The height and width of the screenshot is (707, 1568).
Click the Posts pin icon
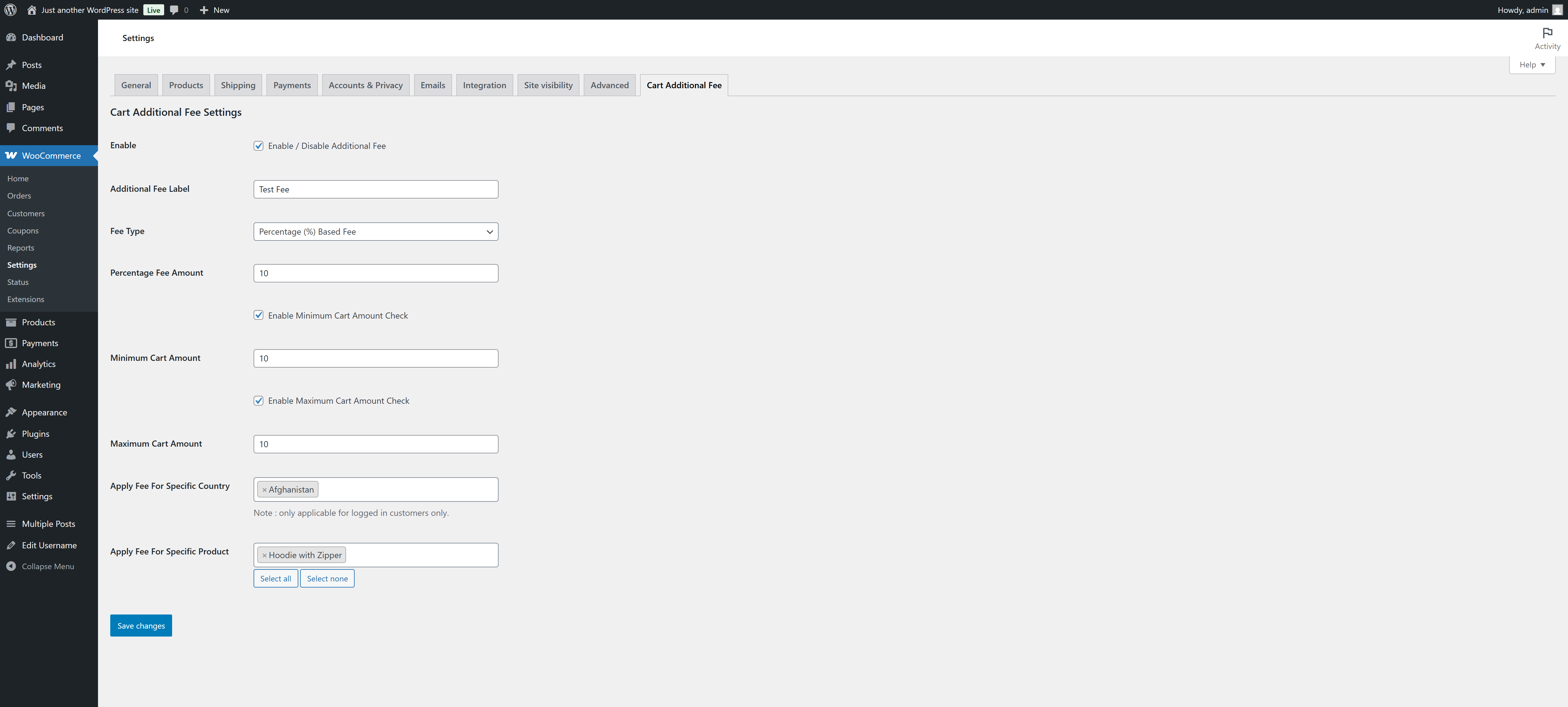pyautogui.click(x=11, y=65)
